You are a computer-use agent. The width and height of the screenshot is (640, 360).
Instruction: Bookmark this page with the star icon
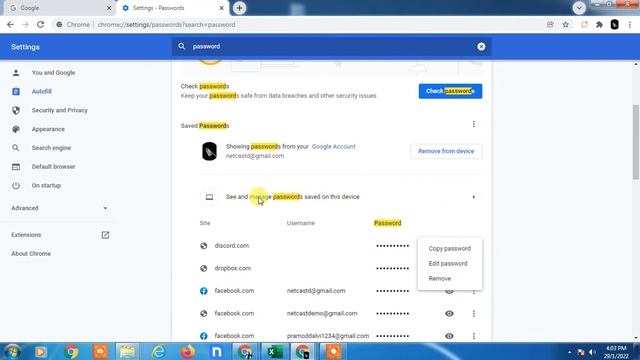[566, 24]
